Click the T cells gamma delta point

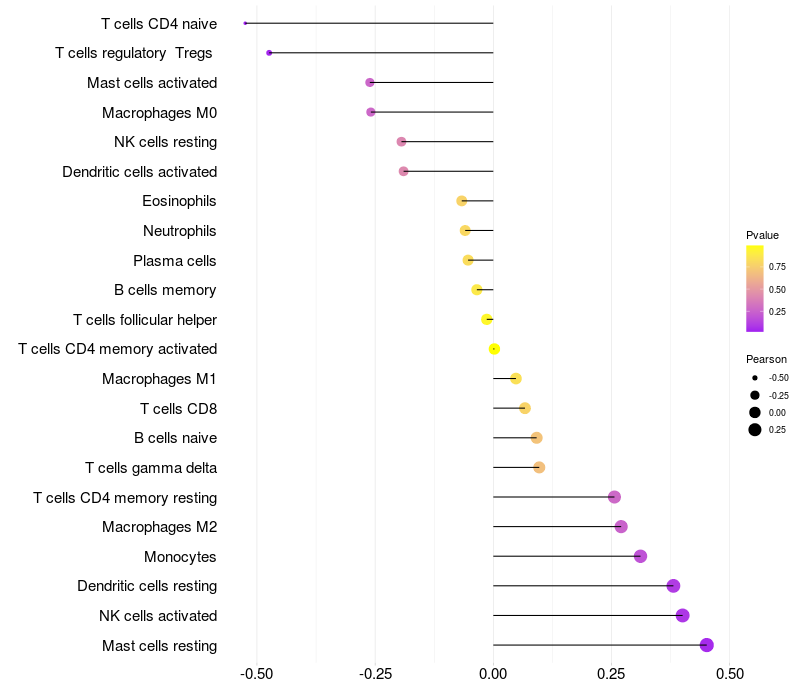tap(539, 467)
